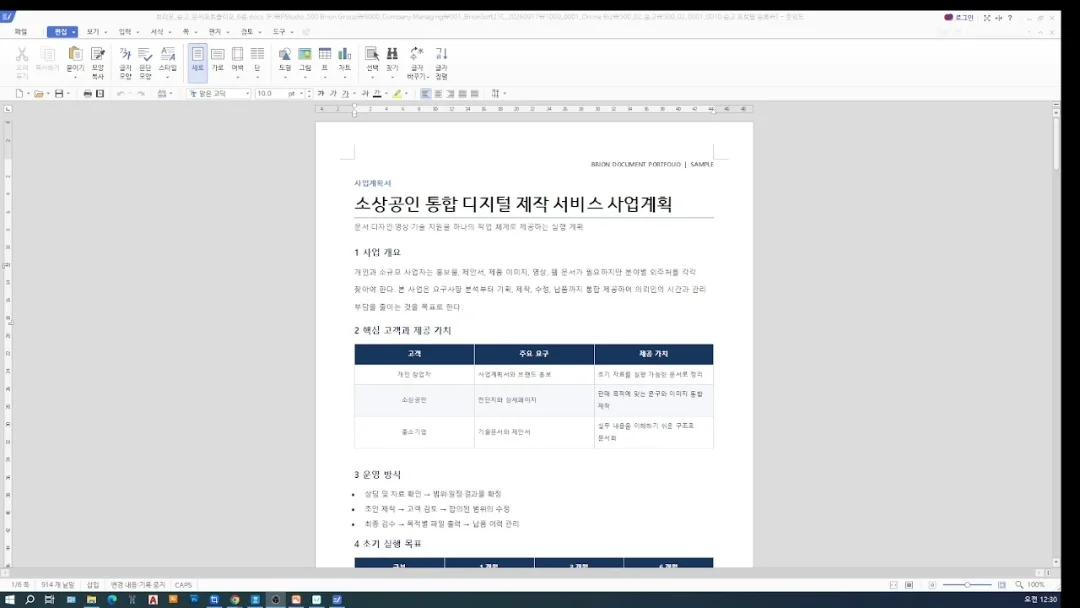The height and width of the screenshot is (608, 1080).
Task: Expand the Save options dropdown arrow
Action: point(68,94)
